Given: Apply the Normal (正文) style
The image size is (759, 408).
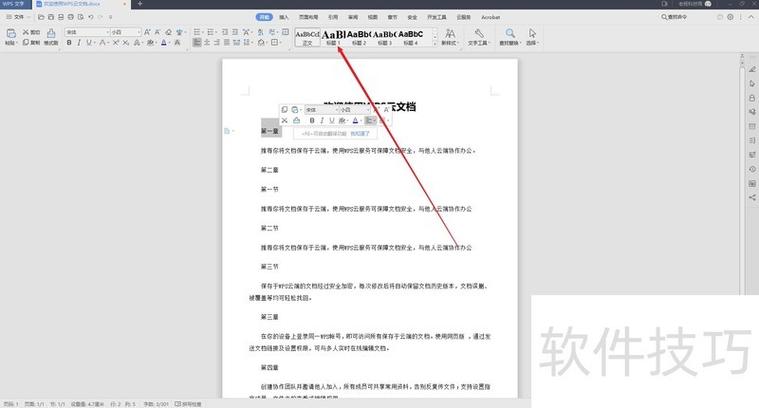Looking at the screenshot, I should 307,37.
